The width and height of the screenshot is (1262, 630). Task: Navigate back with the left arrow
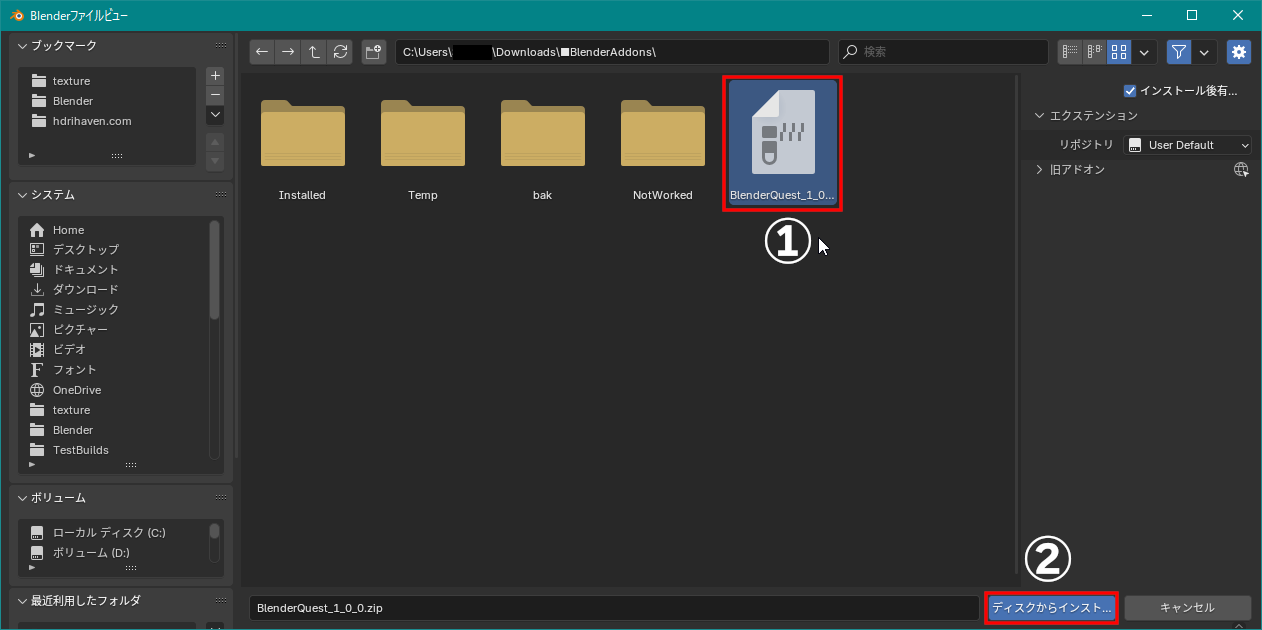pos(262,52)
